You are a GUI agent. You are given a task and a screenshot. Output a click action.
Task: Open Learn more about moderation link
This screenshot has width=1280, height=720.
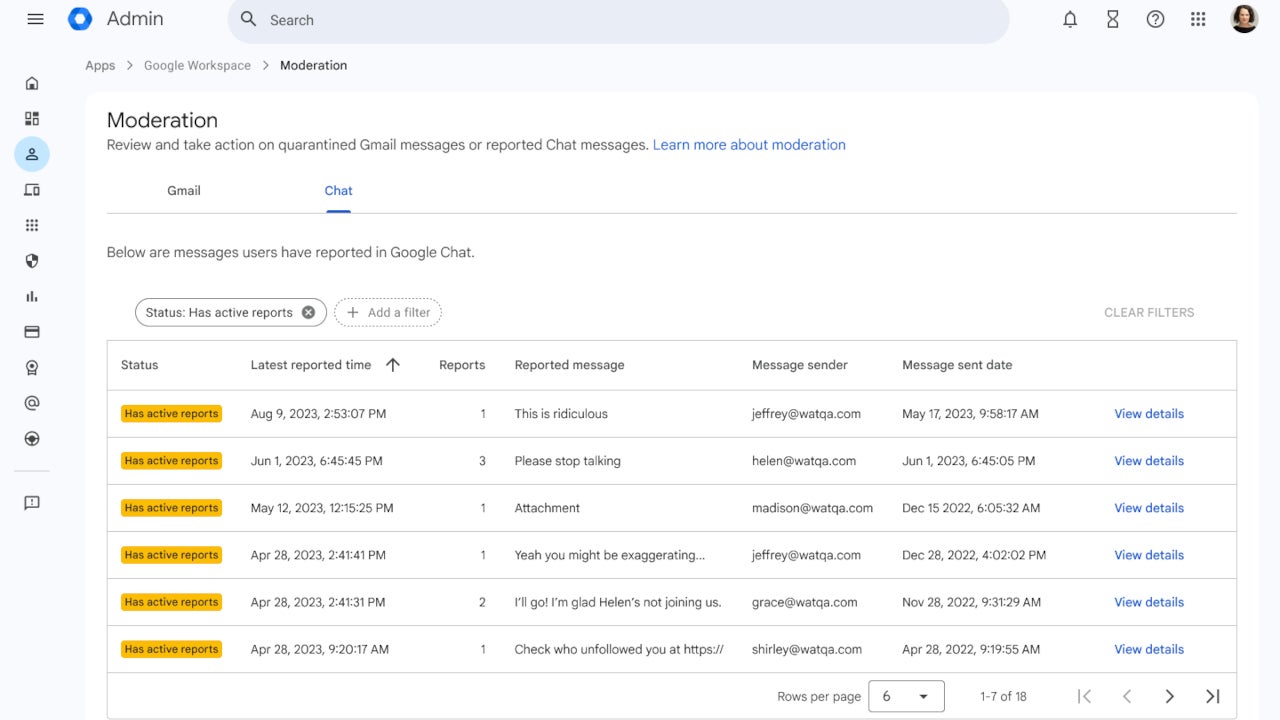click(x=749, y=145)
